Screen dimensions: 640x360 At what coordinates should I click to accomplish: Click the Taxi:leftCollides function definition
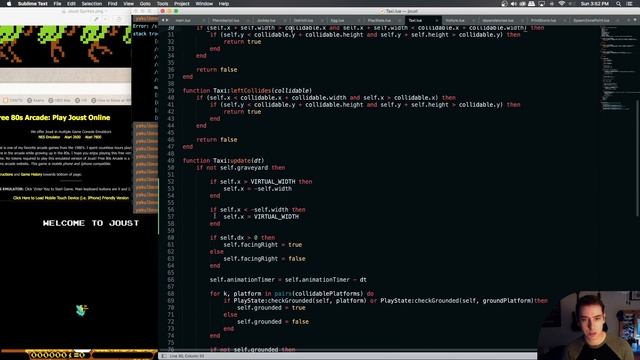tap(247, 91)
